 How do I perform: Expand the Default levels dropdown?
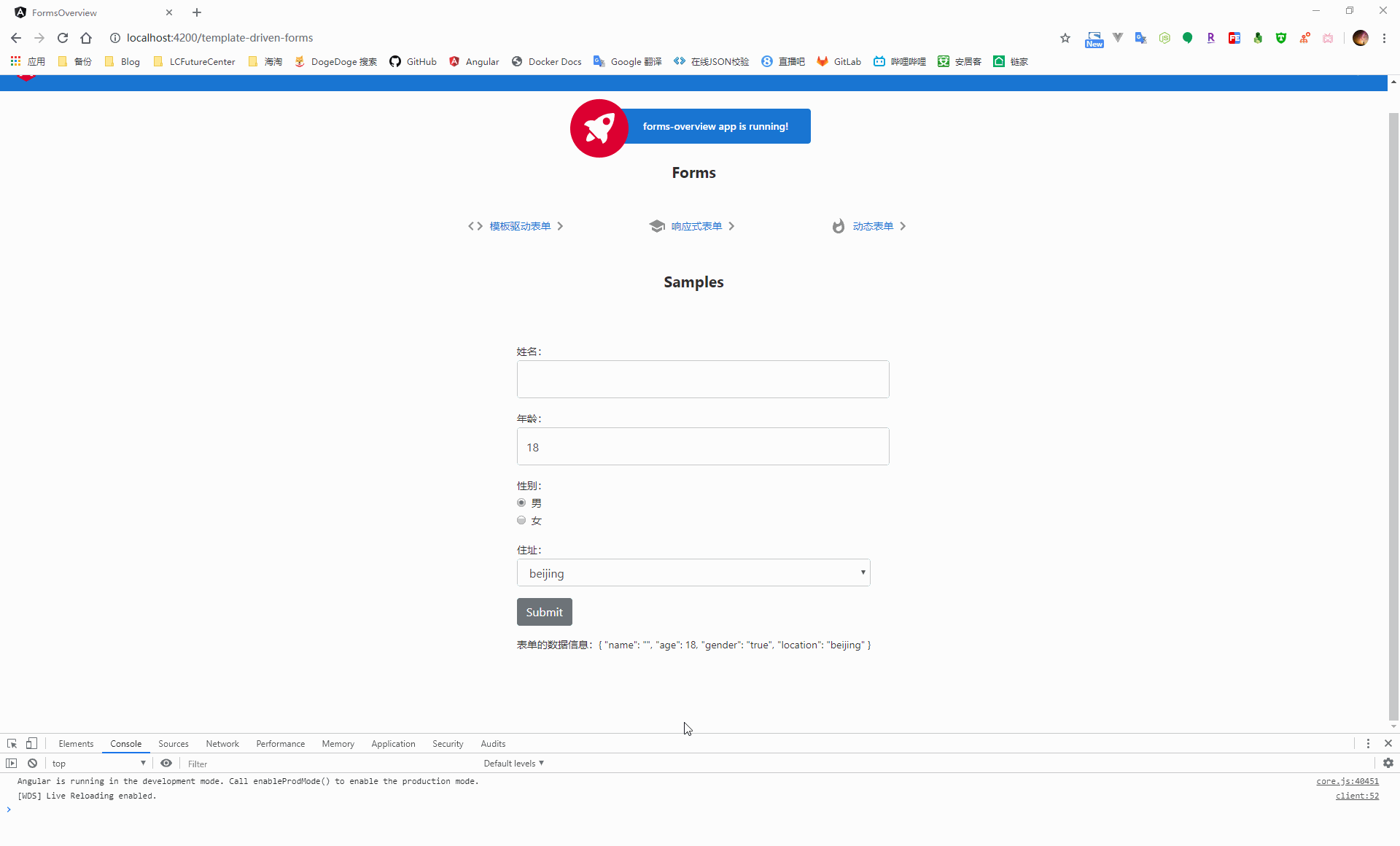[x=513, y=764]
